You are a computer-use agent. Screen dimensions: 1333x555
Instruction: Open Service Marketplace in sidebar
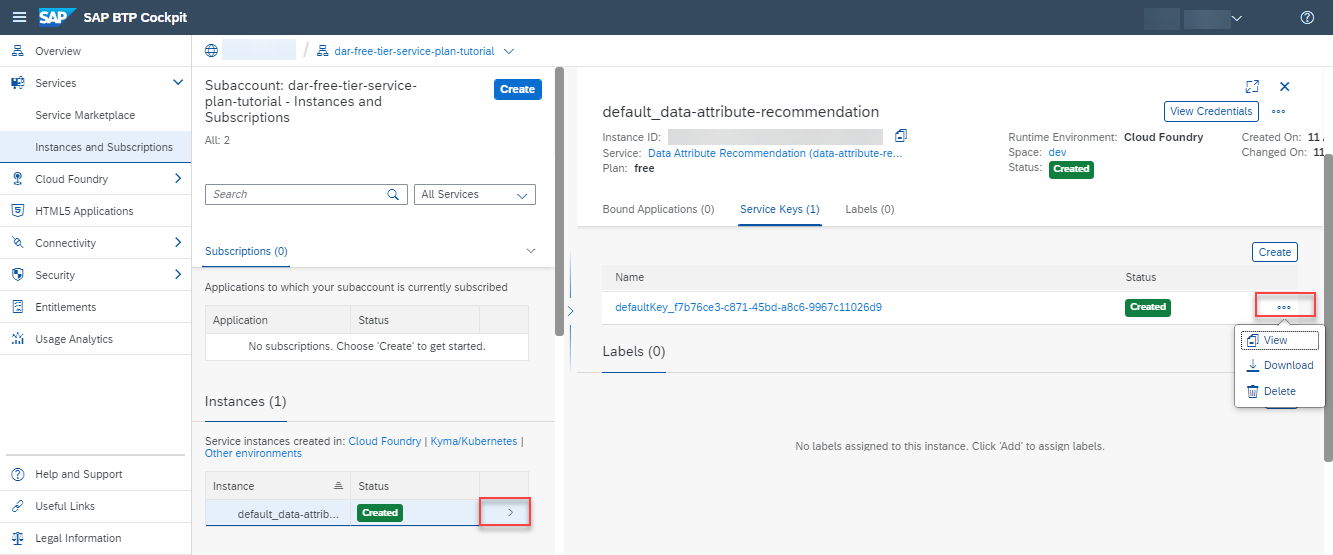(85, 115)
